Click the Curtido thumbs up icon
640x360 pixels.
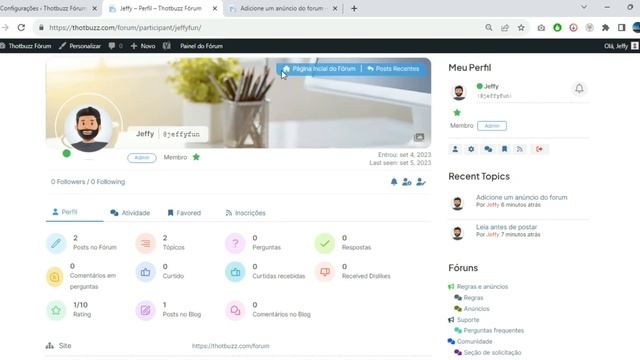146,272
